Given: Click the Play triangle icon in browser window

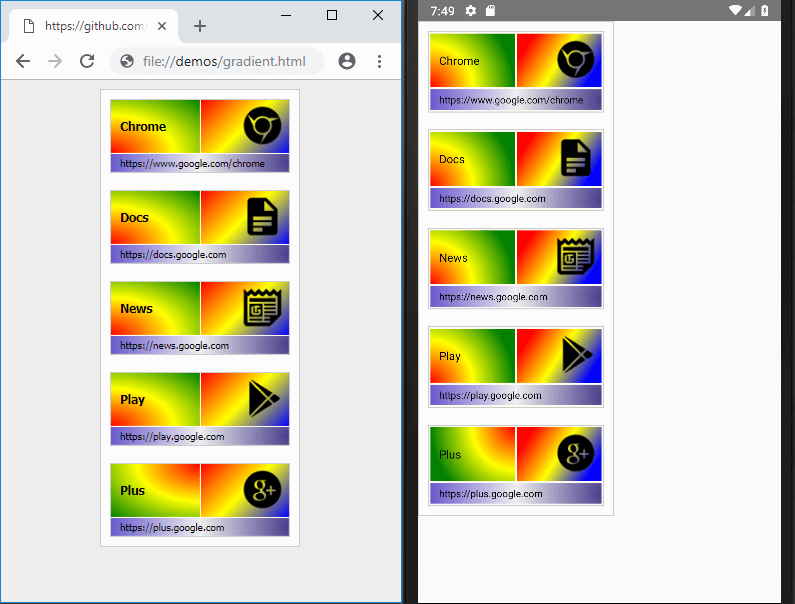Looking at the screenshot, I should pos(264,399).
